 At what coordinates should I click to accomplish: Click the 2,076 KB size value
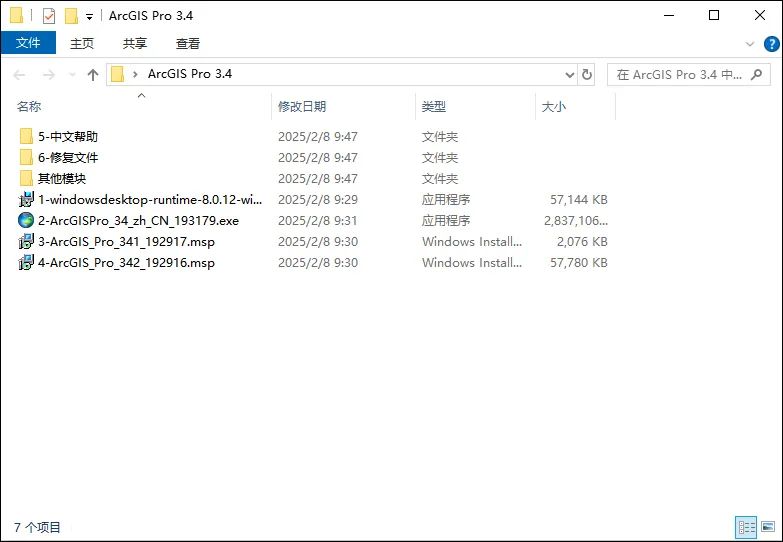[582, 241]
